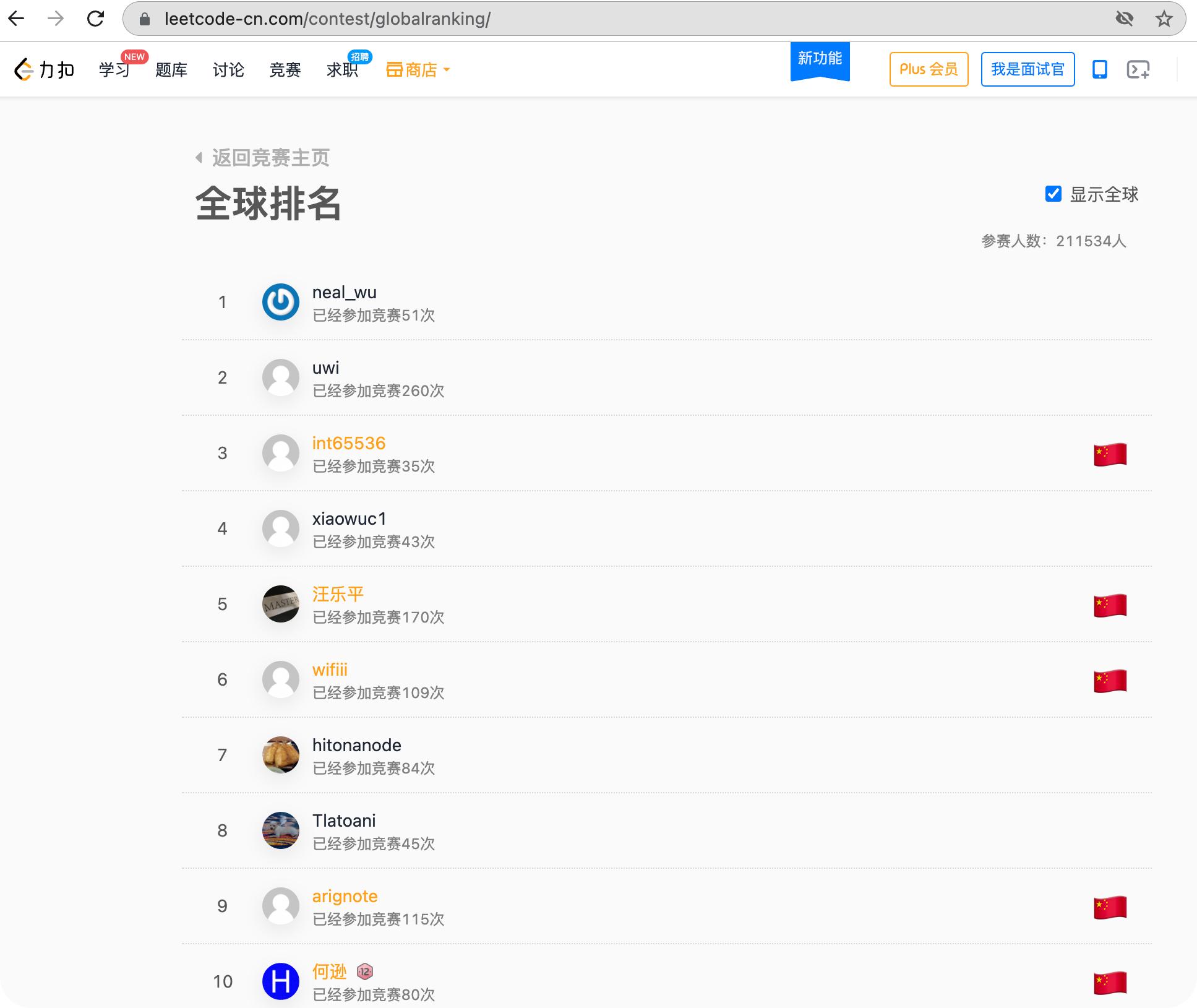The width and height of the screenshot is (1197, 1008).
Task: Open the playground terminal icon
Action: tap(1138, 69)
